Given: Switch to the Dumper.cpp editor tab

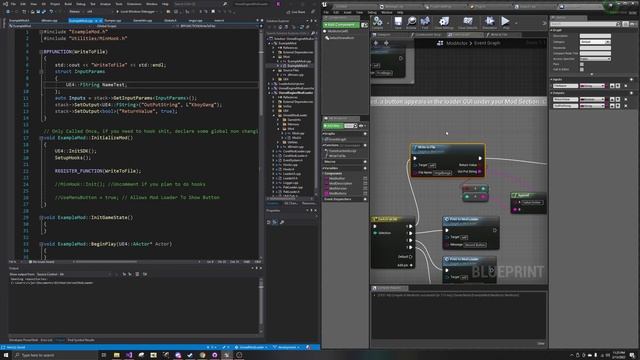Looking at the screenshot, I should point(113,20).
